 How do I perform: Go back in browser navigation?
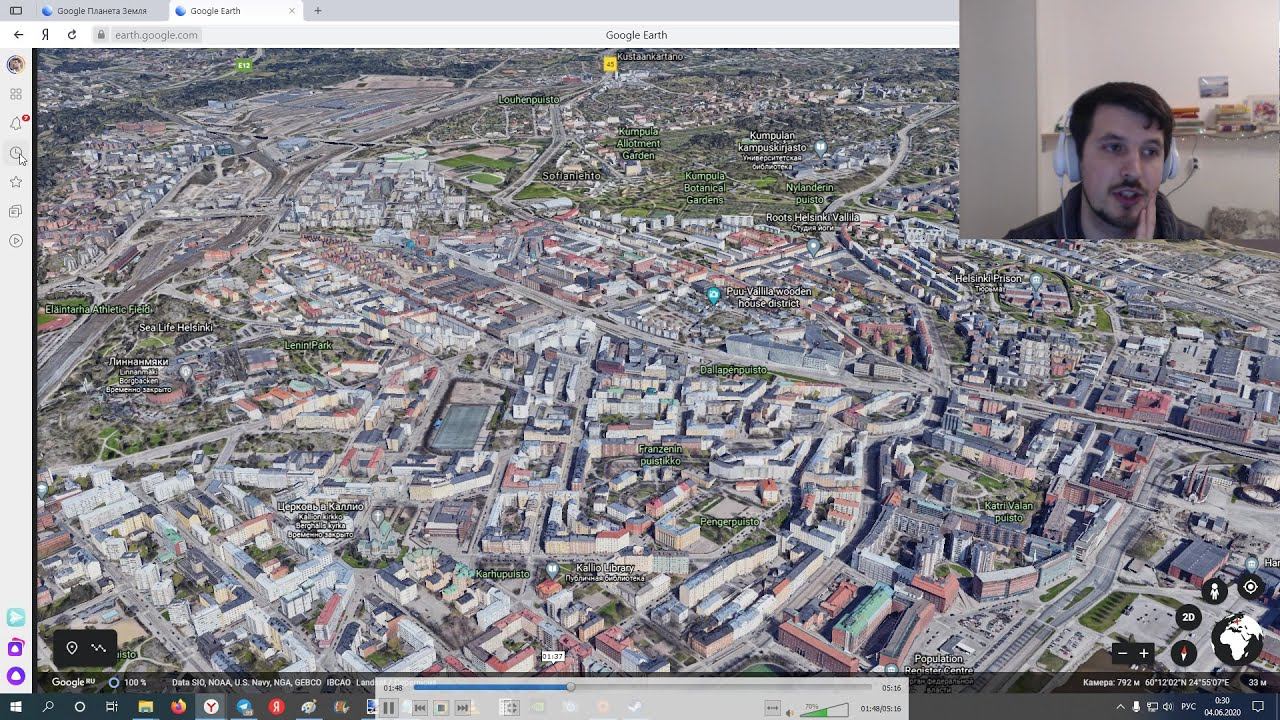[x=18, y=34]
